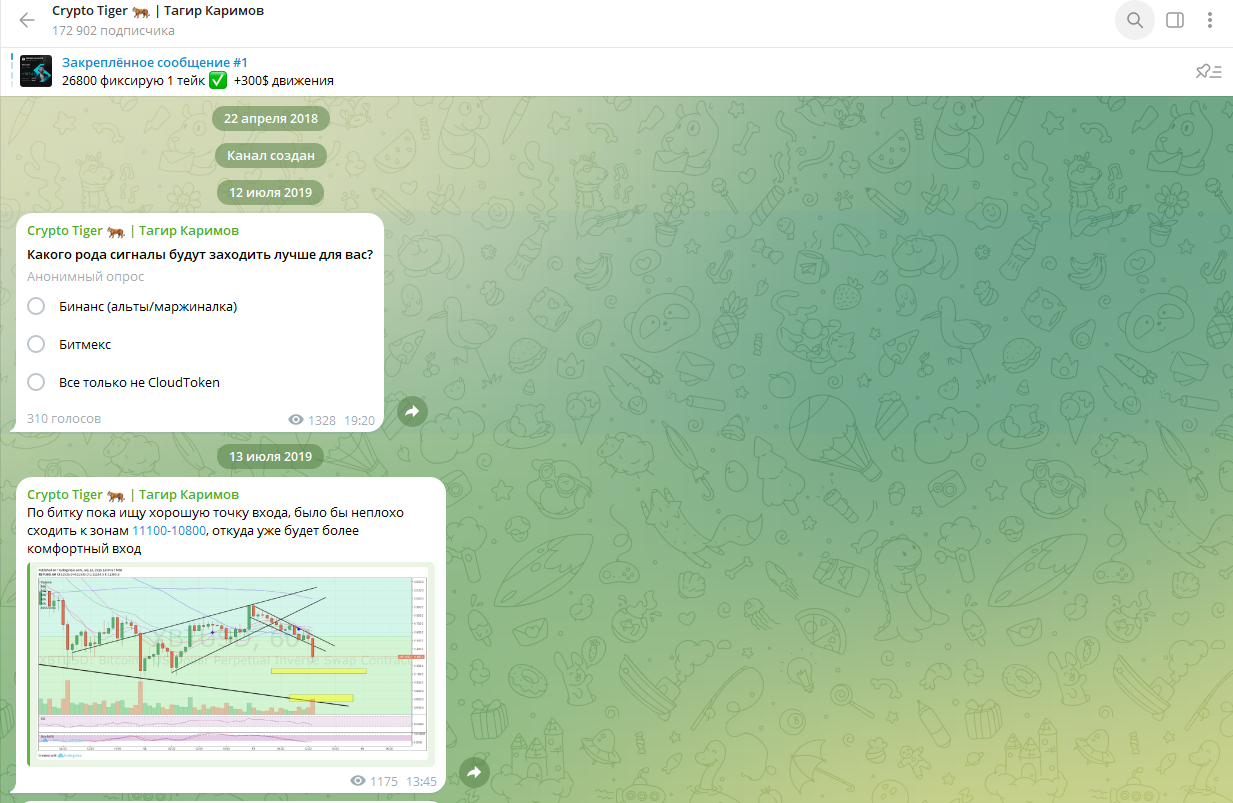
Task: Click the "310 голосов" vote count
Action: click(64, 418)
